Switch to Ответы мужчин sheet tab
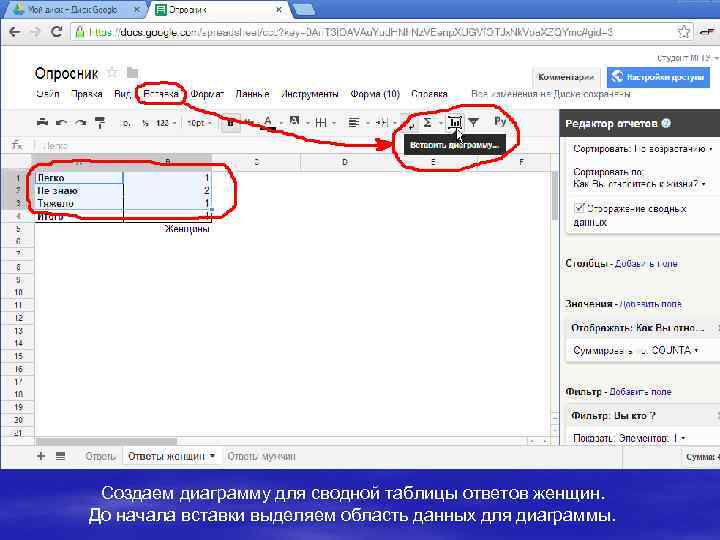The image size is (720, 540). coord(261,456)
